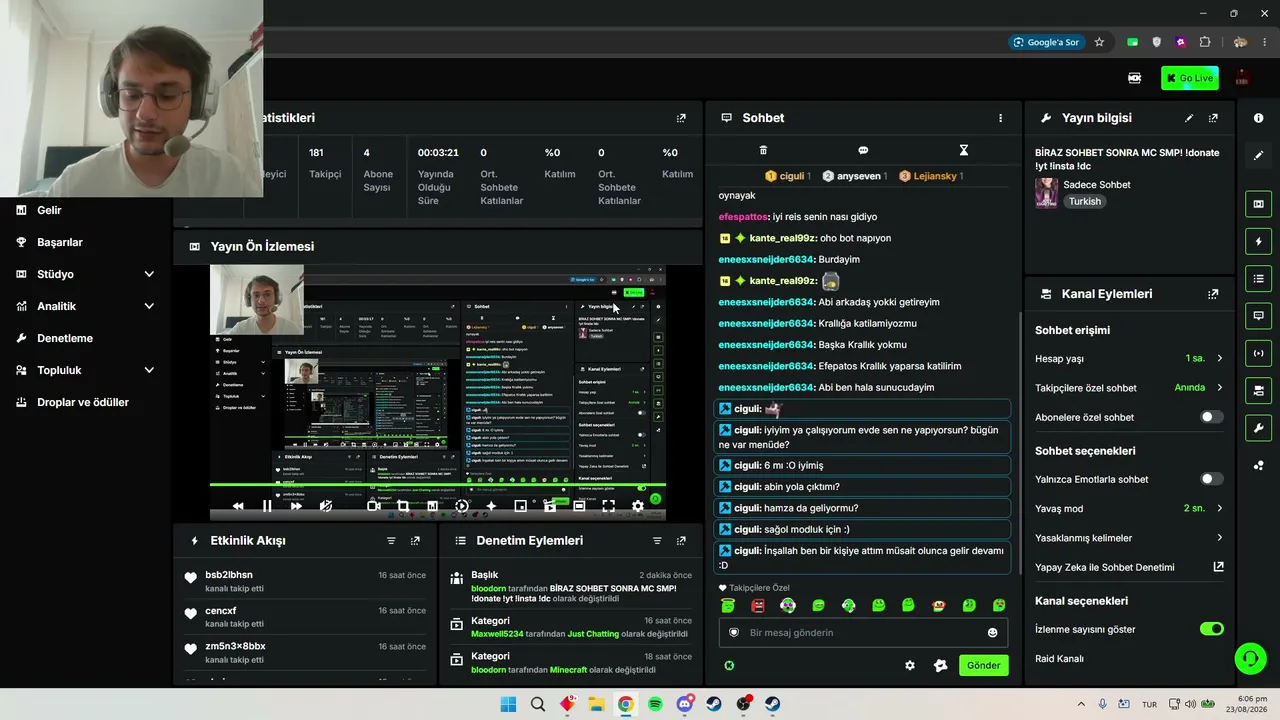Open Windows Start menu
This screenshot has width=1280, height=720.
tap(508, 704)
